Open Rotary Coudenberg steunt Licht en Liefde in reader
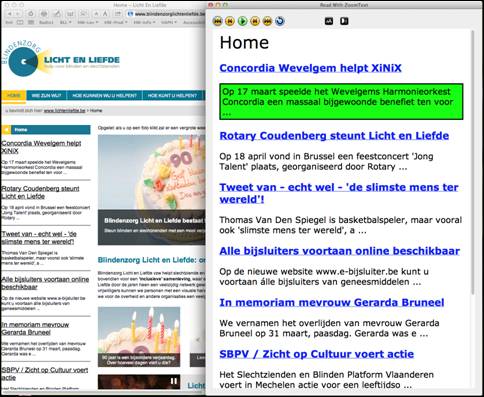The width and height of the screenshot is (484, 397). pos(334,136)
